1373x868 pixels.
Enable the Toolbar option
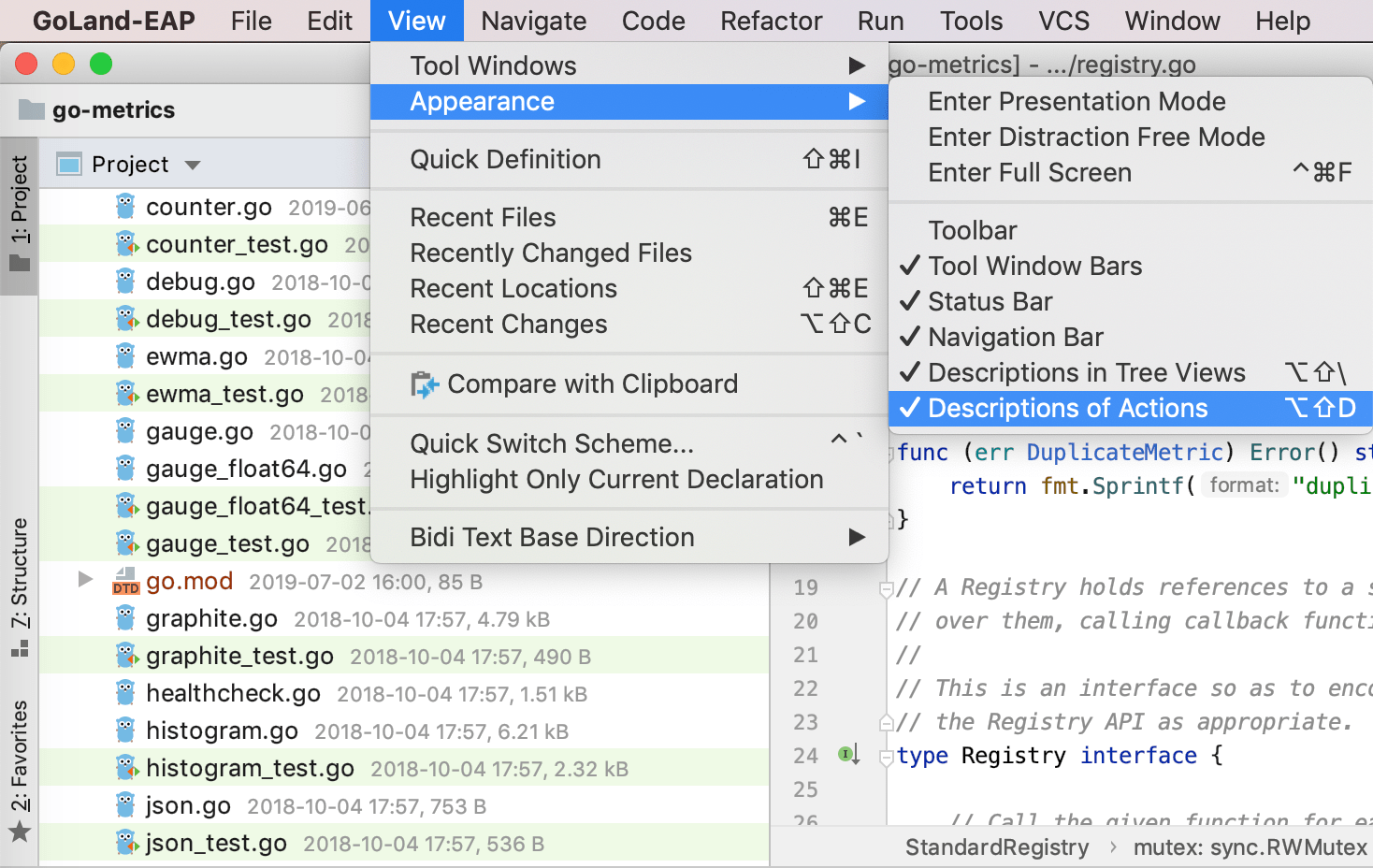point(1131,230)
